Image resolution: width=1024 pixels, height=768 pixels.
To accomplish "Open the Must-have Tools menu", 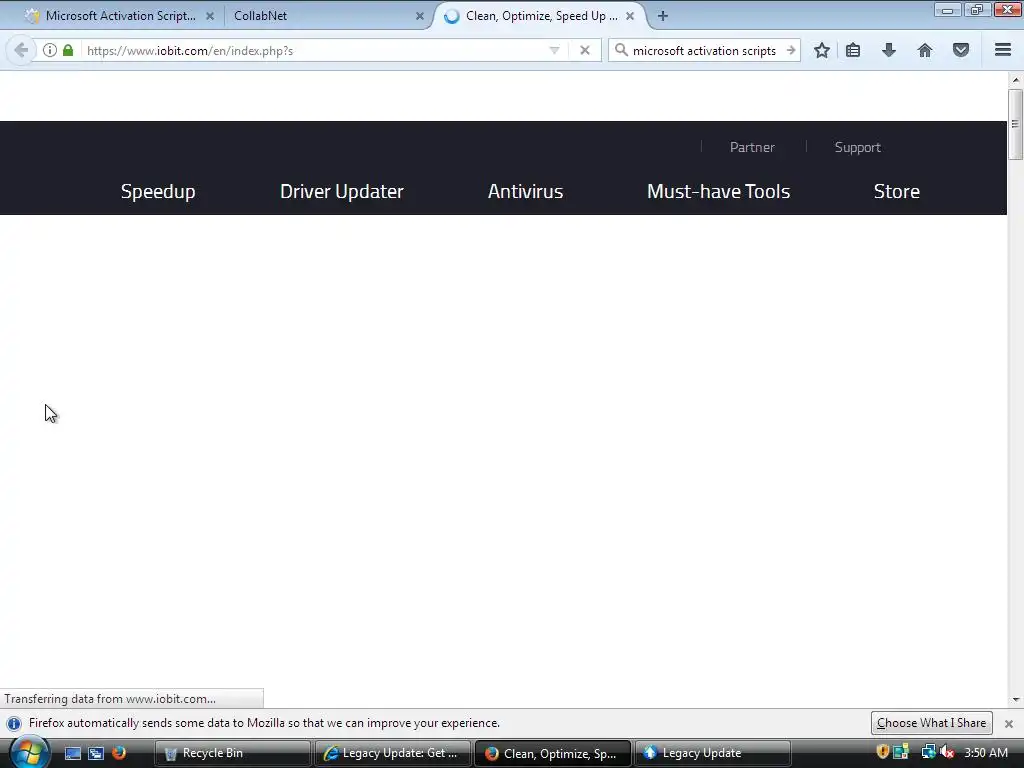I will [718, 191].
